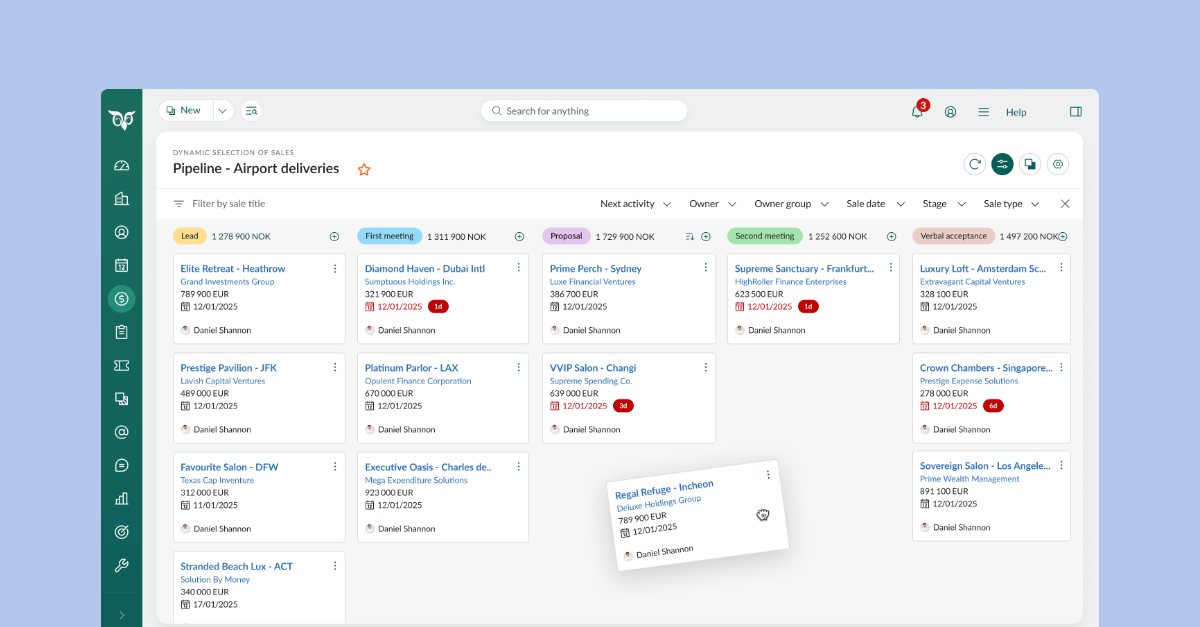Open the Email at-sign icon in sidebar
The width and height of the screenshot is (1200, 627).
tap(122, 432)
